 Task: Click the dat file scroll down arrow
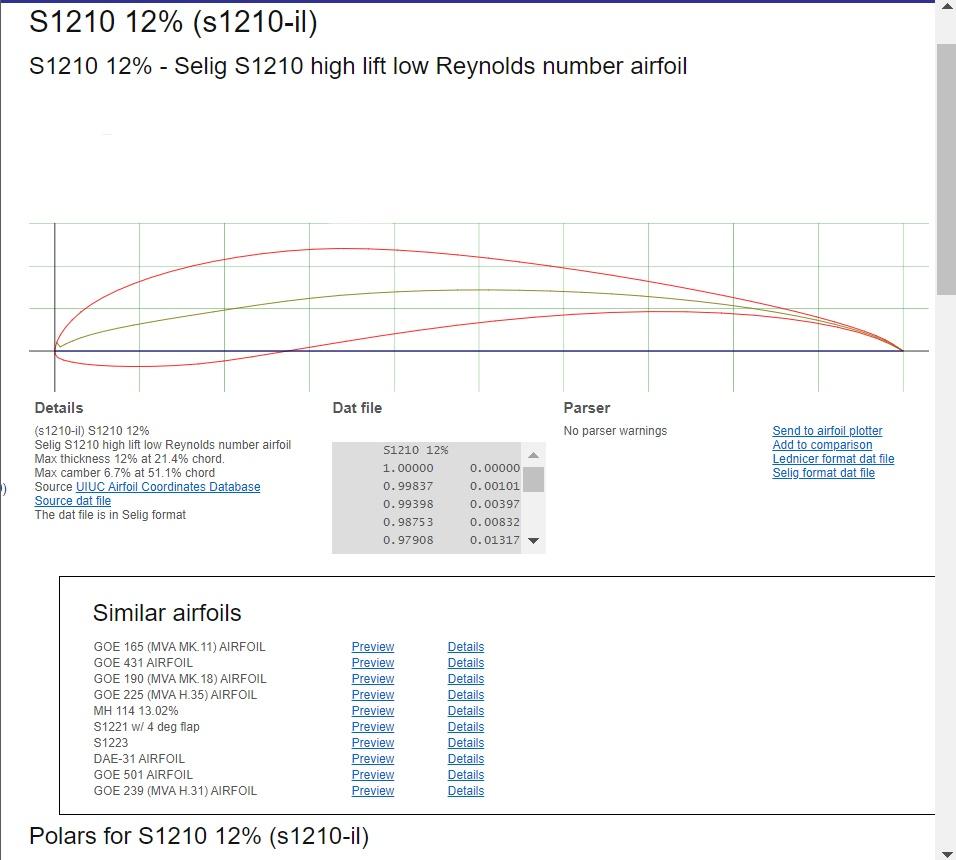coord(533,541)
